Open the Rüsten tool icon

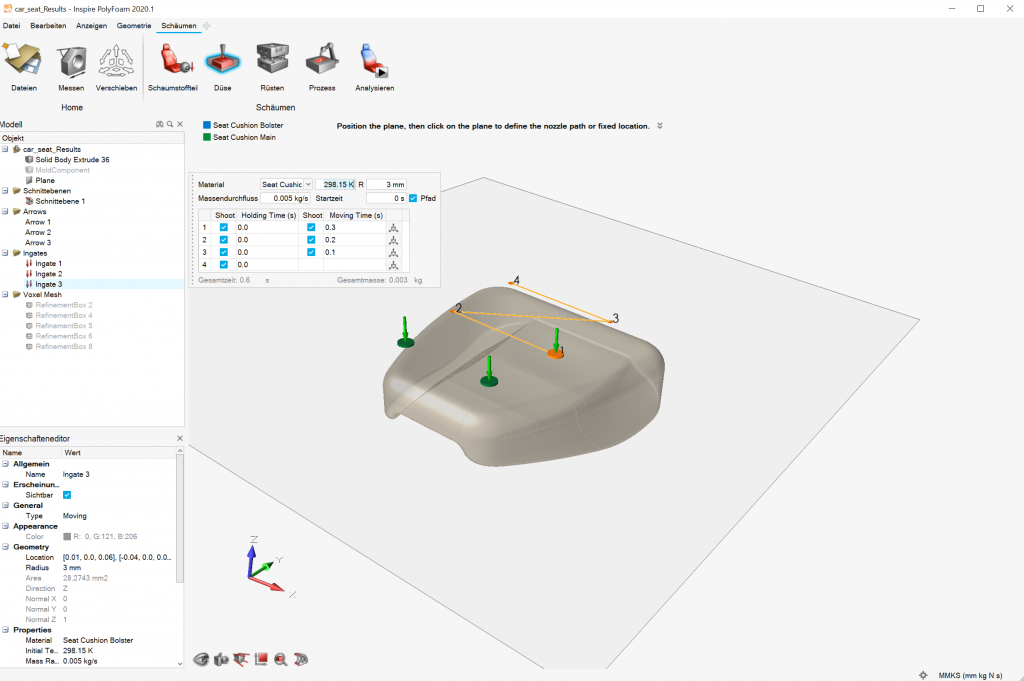coord(272,60)
